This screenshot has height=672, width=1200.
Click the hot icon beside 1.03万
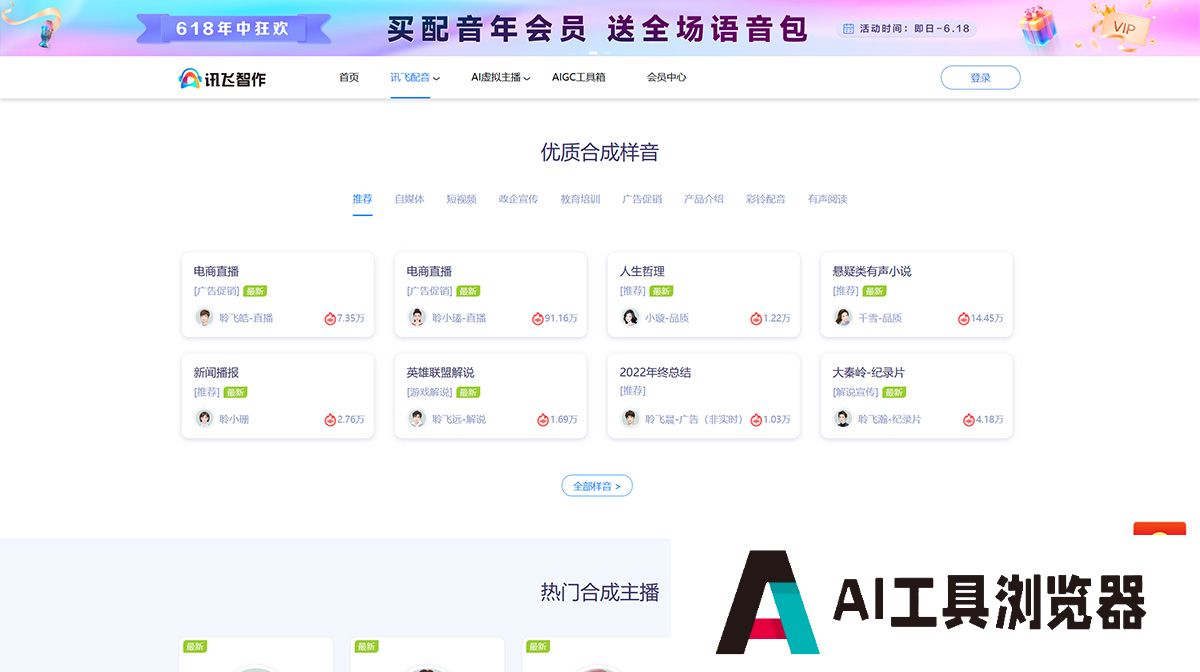click(x=756, y=419)
